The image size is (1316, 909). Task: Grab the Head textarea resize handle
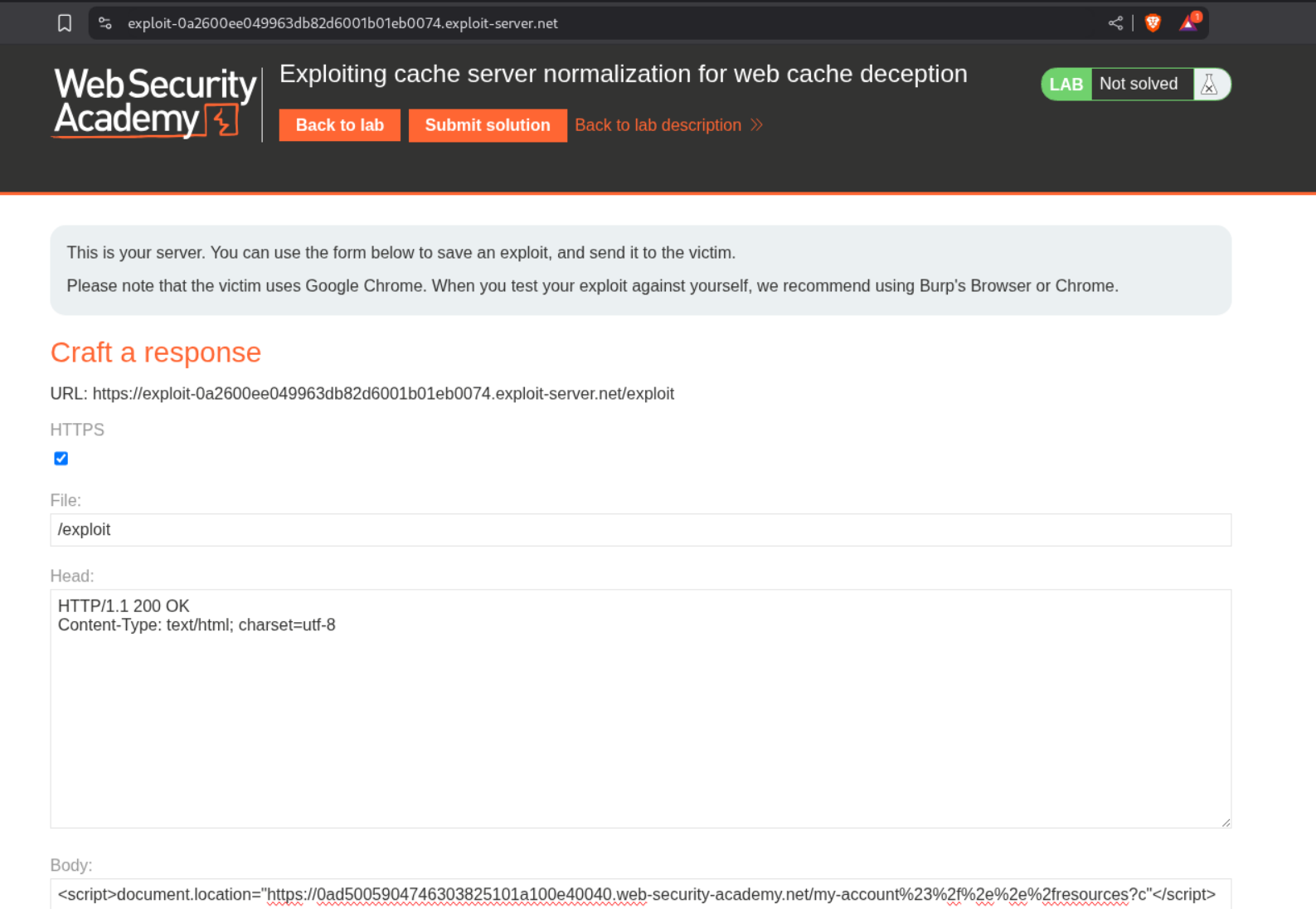(1225, 822)
